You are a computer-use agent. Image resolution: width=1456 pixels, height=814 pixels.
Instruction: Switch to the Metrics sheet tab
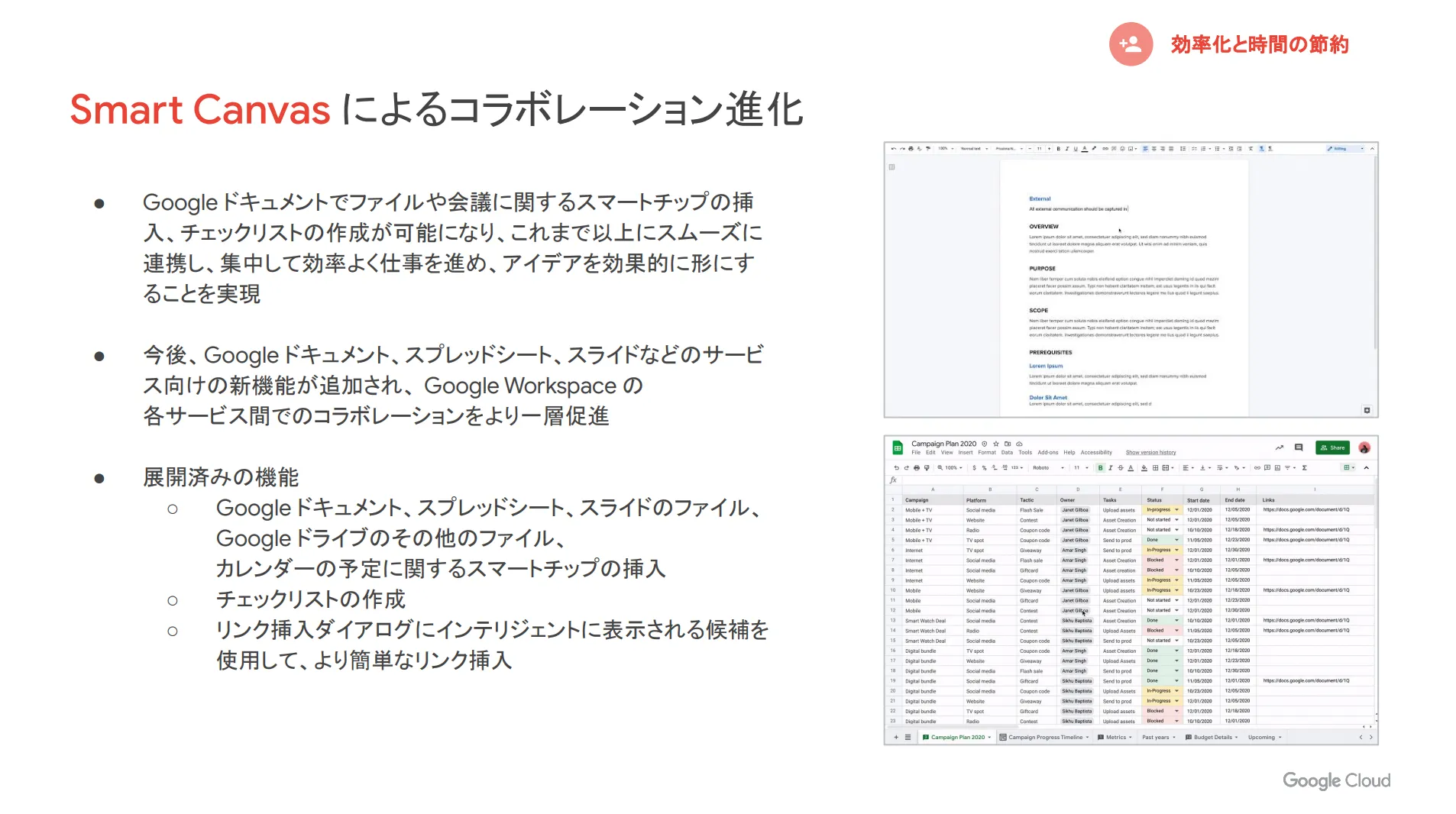[x=1115, y=737]
